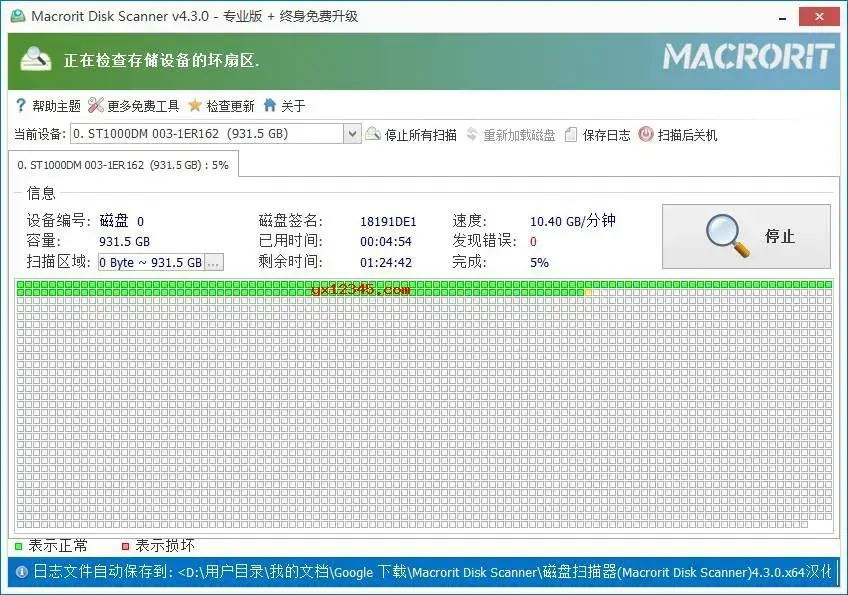The height and width of the screenshot is (595, 848).
Task: Open scan area ellipsis browse button
Action: coord(214,263)
